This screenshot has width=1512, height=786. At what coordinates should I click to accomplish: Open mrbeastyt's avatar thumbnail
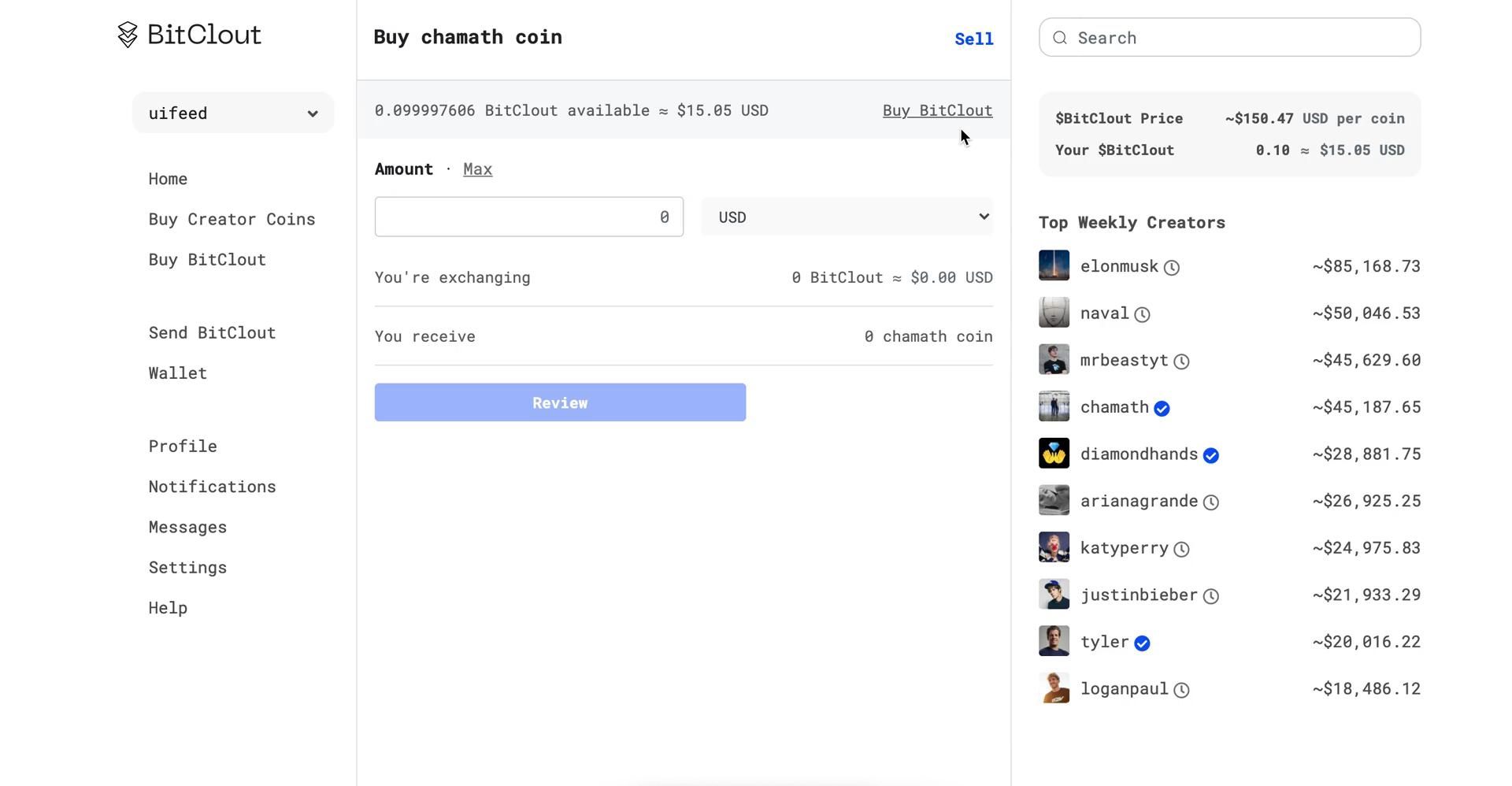(1054, 359)
